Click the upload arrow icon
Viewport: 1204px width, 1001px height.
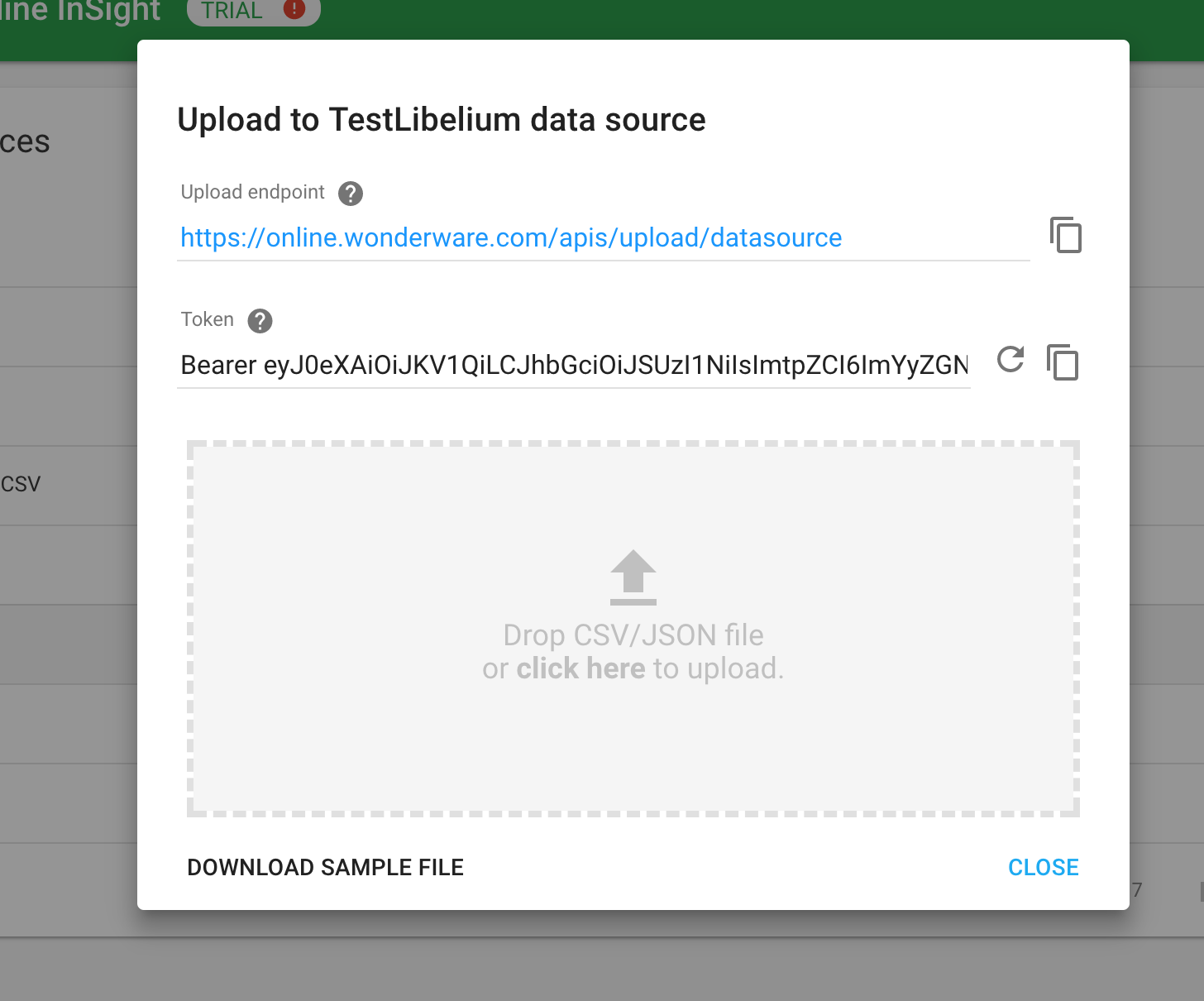point(633,577)
